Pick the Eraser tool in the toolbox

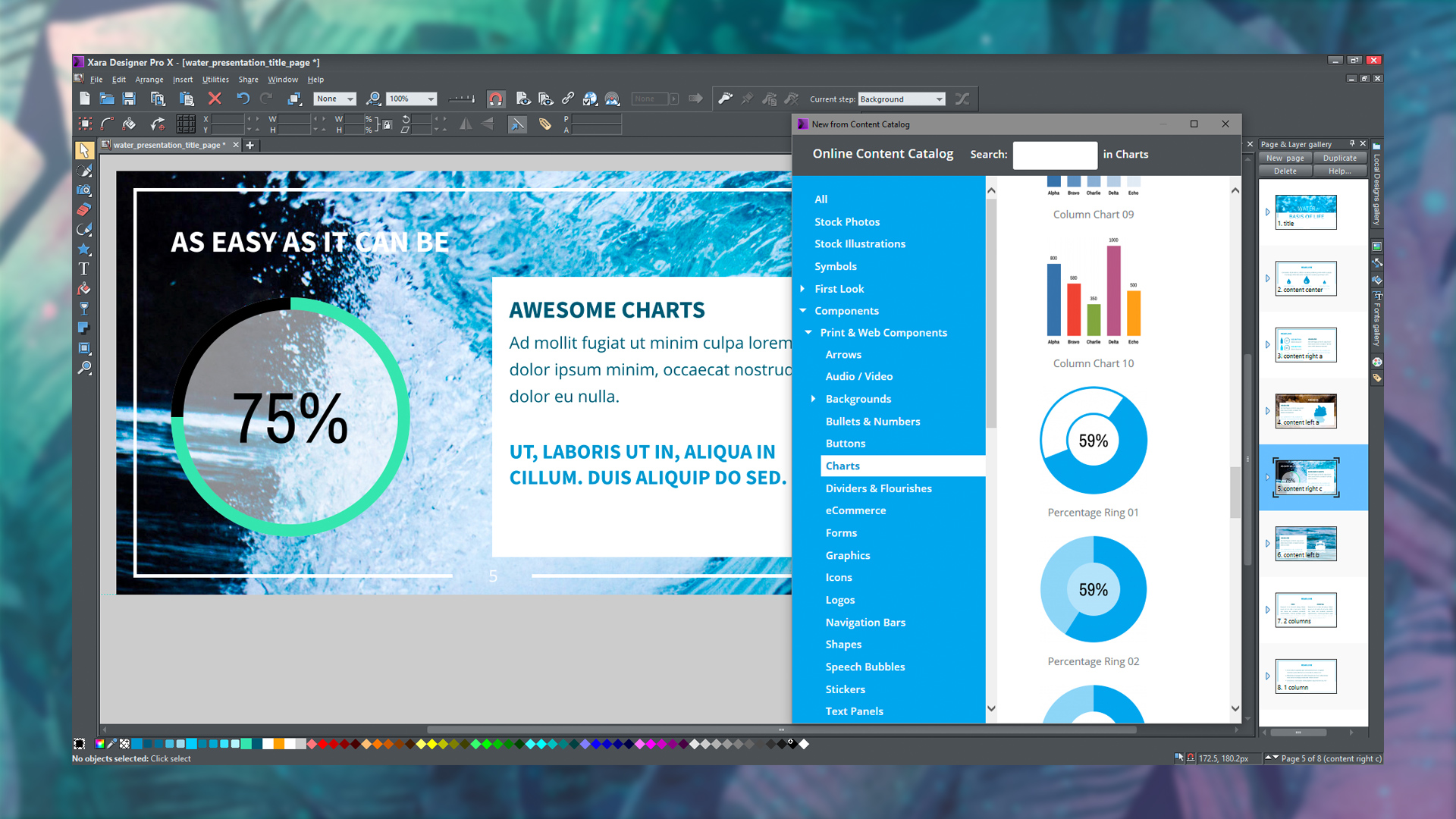coord(84,210)
